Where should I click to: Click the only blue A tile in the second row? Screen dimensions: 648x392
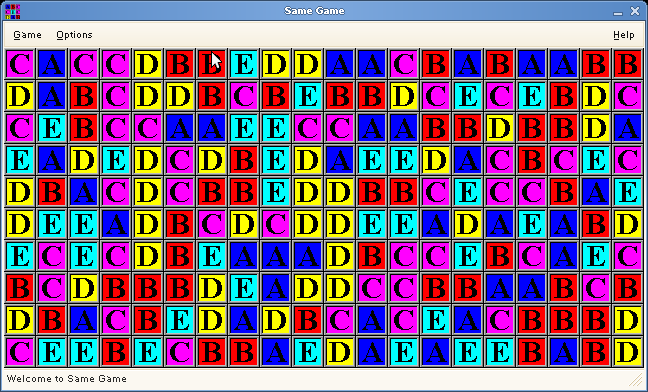coord(52,95)
